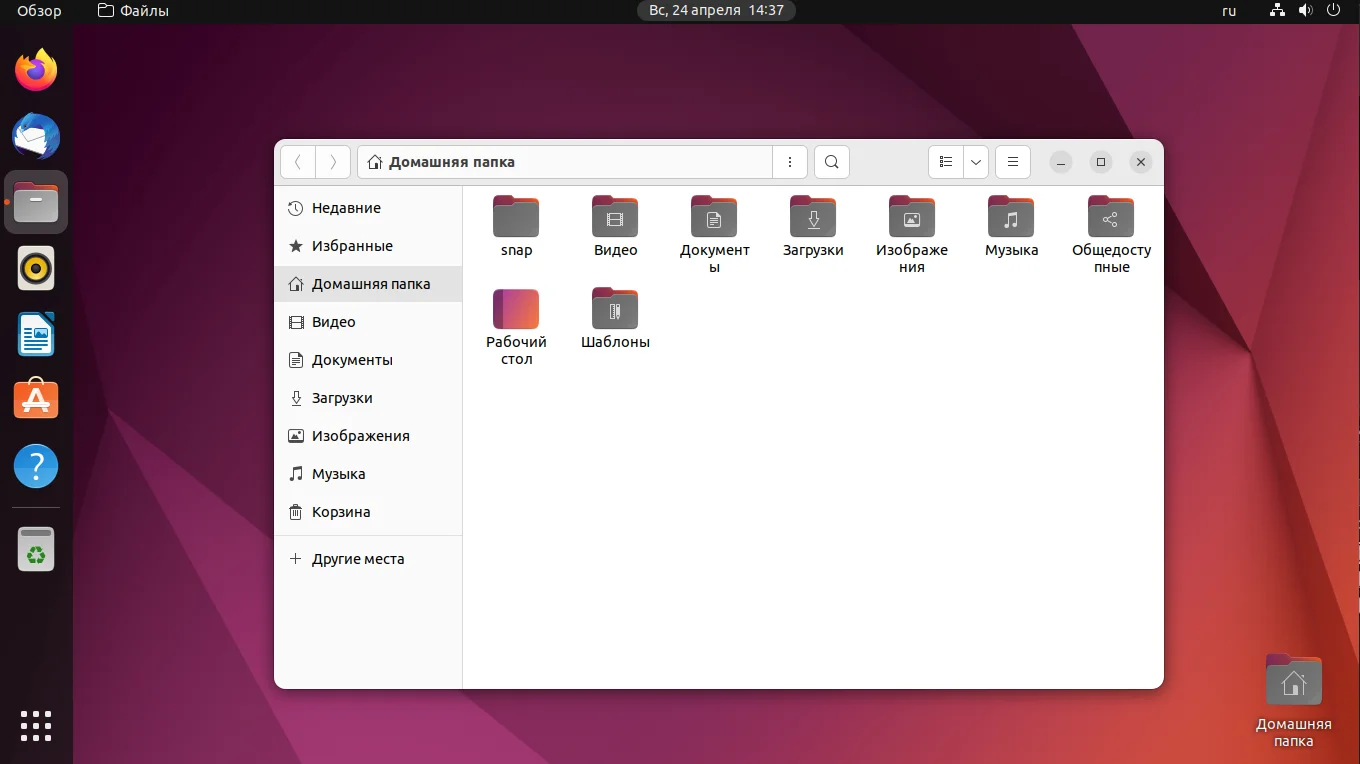The image size is (1360, 764).
Task: Select Недавние in the sidebar
Action: 346,208
